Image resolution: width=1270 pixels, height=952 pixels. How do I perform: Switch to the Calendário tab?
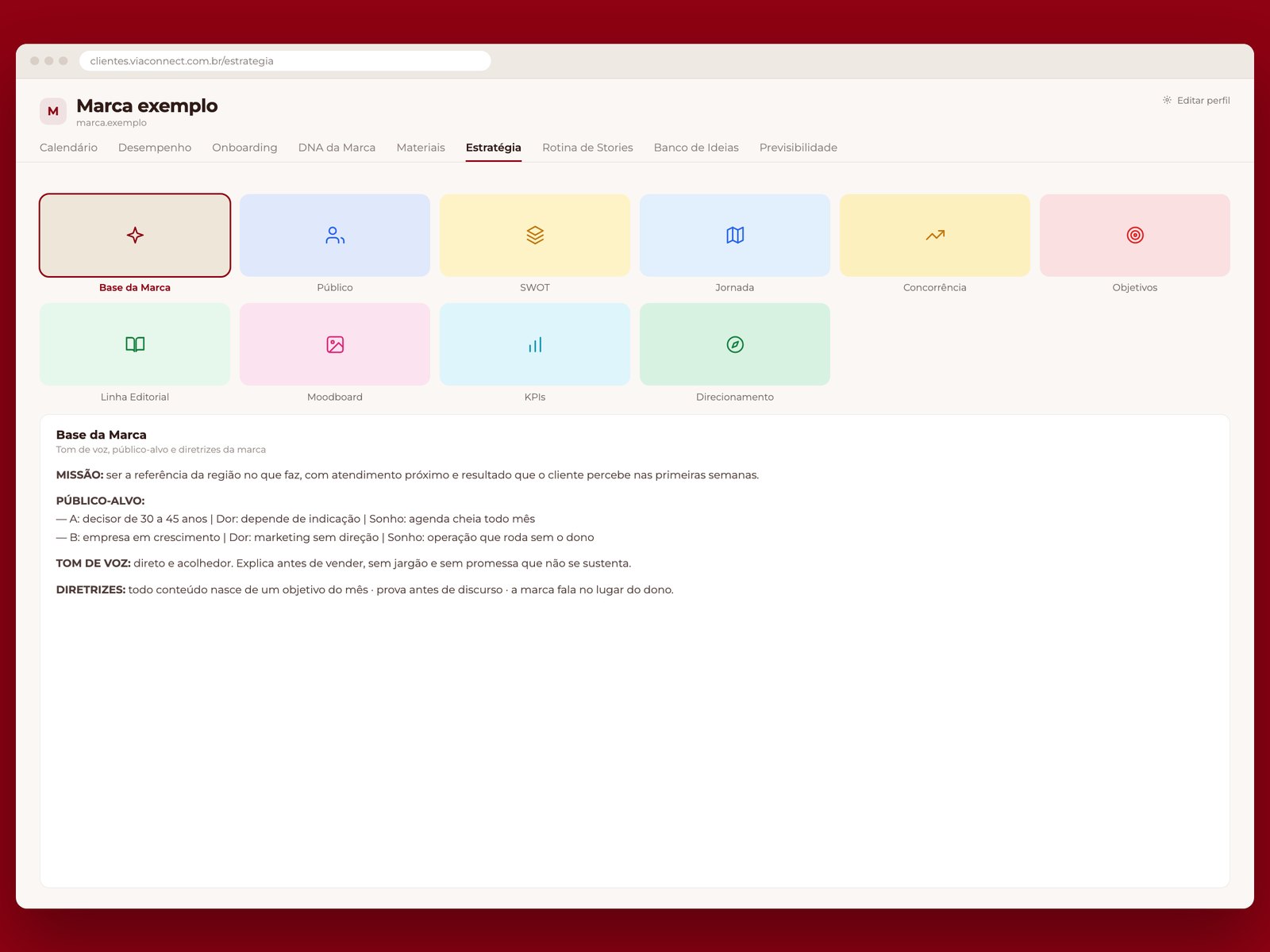68,148
